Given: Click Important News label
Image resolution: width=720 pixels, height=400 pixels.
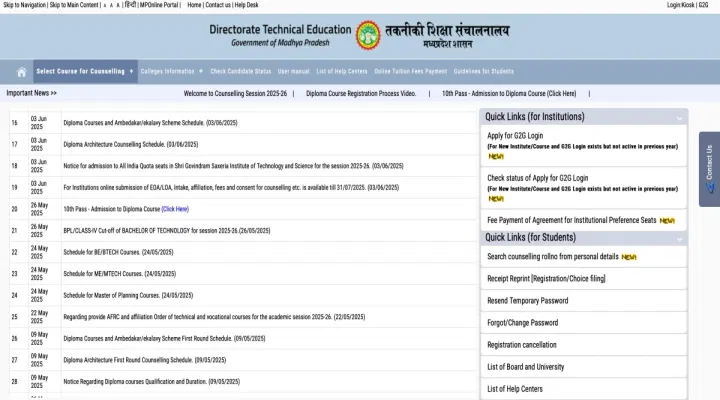Looking at the screenshot, I should [31, 93].
